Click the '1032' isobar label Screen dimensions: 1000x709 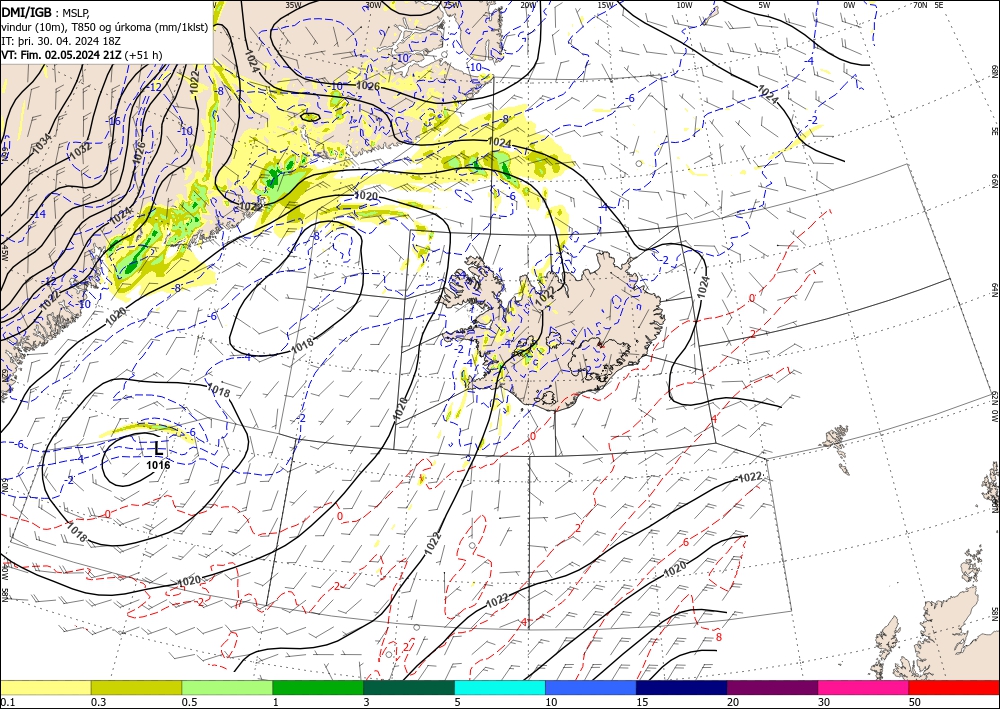point(80,150)
